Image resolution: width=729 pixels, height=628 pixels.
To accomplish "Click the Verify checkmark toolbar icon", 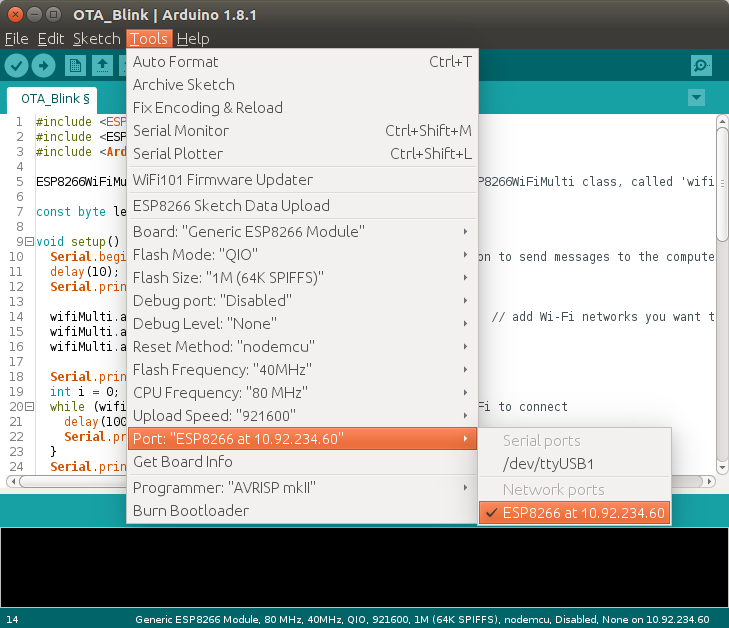I will 16,66.
